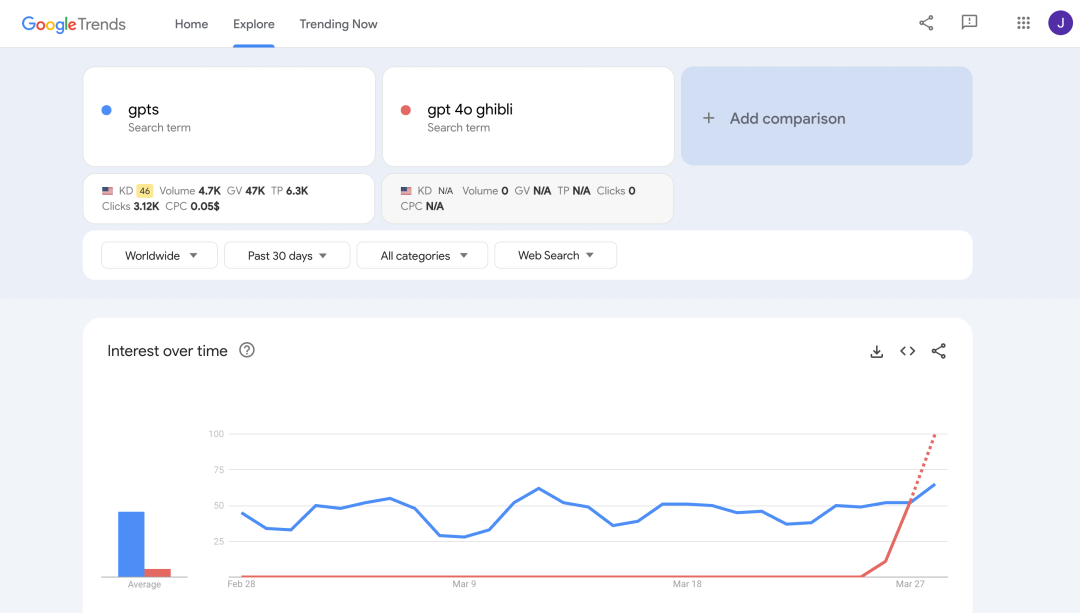Share the Interest over time chart
Screen dimensions: 1080x613
pyautogui.click(x=938, y=351)
